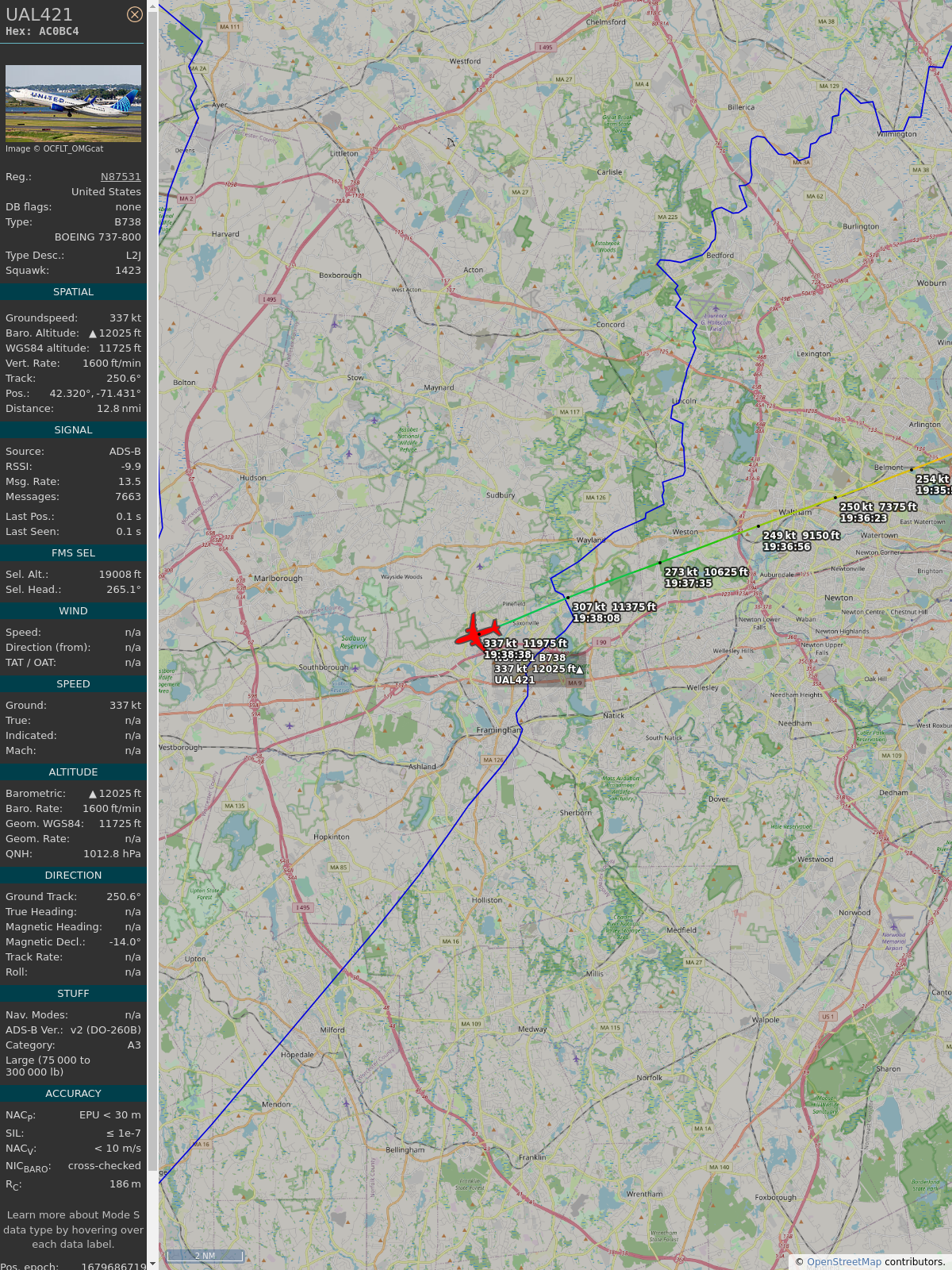Click the small airplane icon near Hanscom Field
This screenshot has width=952, height=1270.
pos(716,309)
